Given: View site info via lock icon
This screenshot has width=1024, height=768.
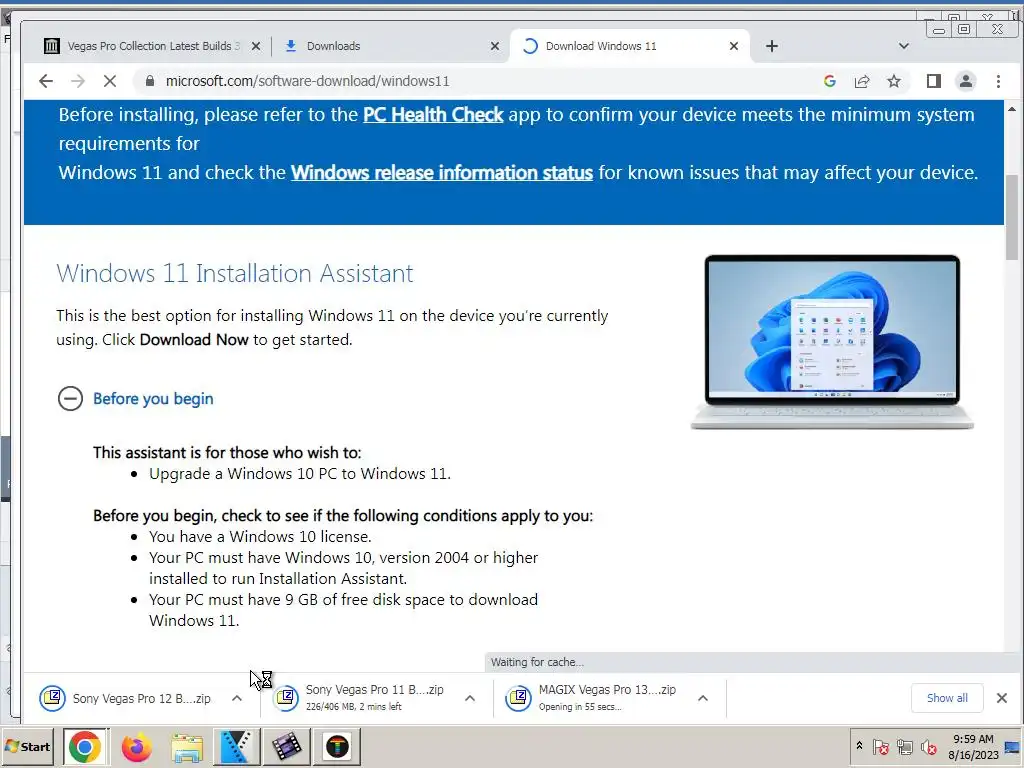Looking at the screenshot, I should pos(150,81).
